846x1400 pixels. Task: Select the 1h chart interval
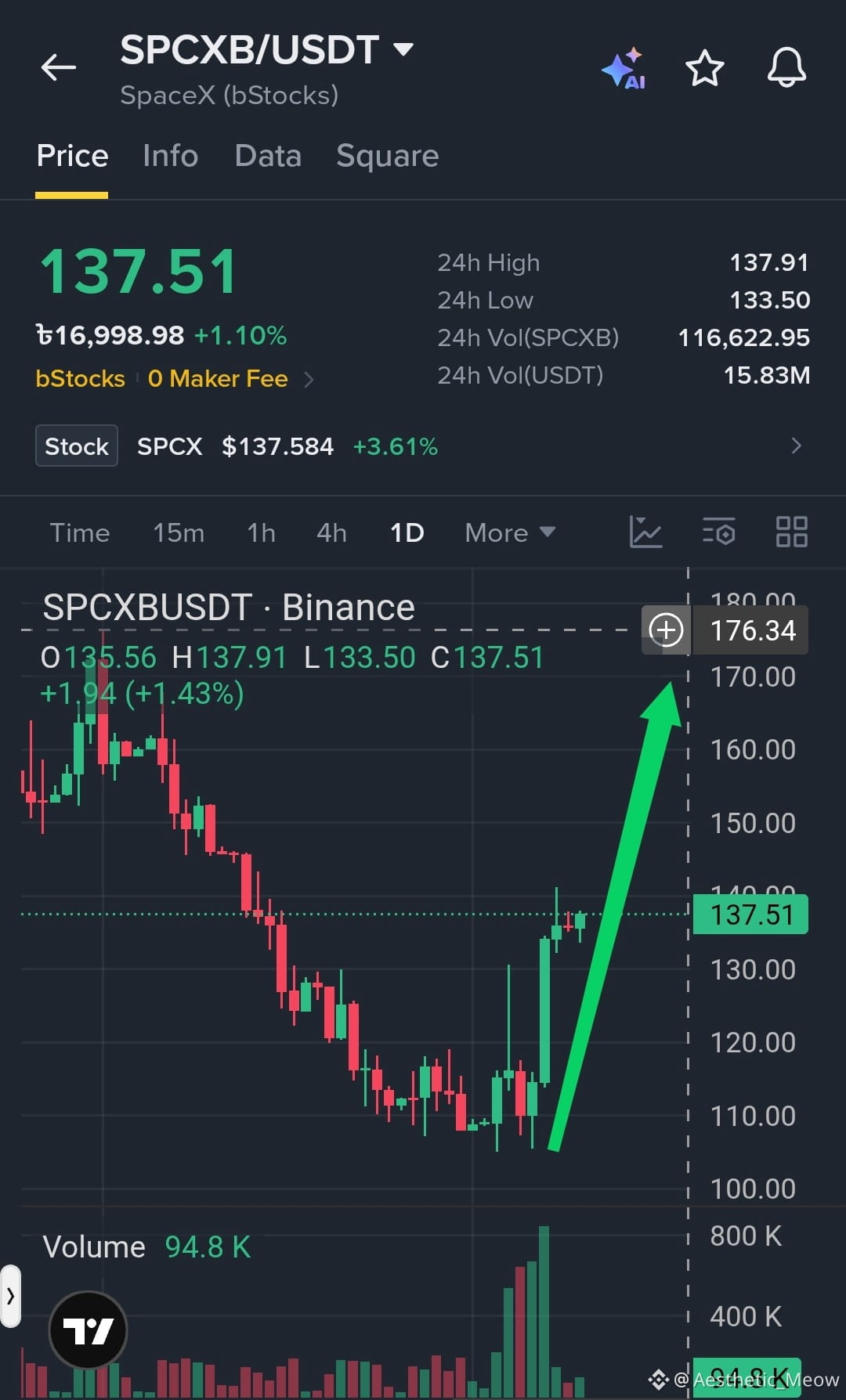(x=261, y=532)
